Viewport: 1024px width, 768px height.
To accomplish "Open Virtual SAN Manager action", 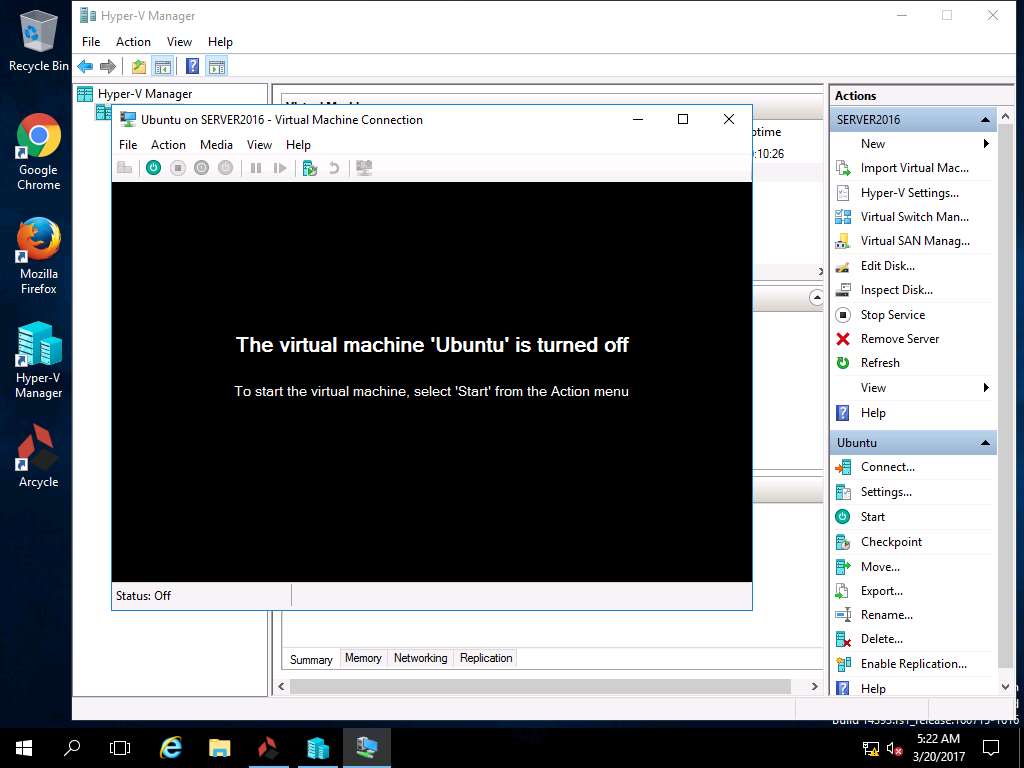I will pyautogui.click(x=914, y=241).
